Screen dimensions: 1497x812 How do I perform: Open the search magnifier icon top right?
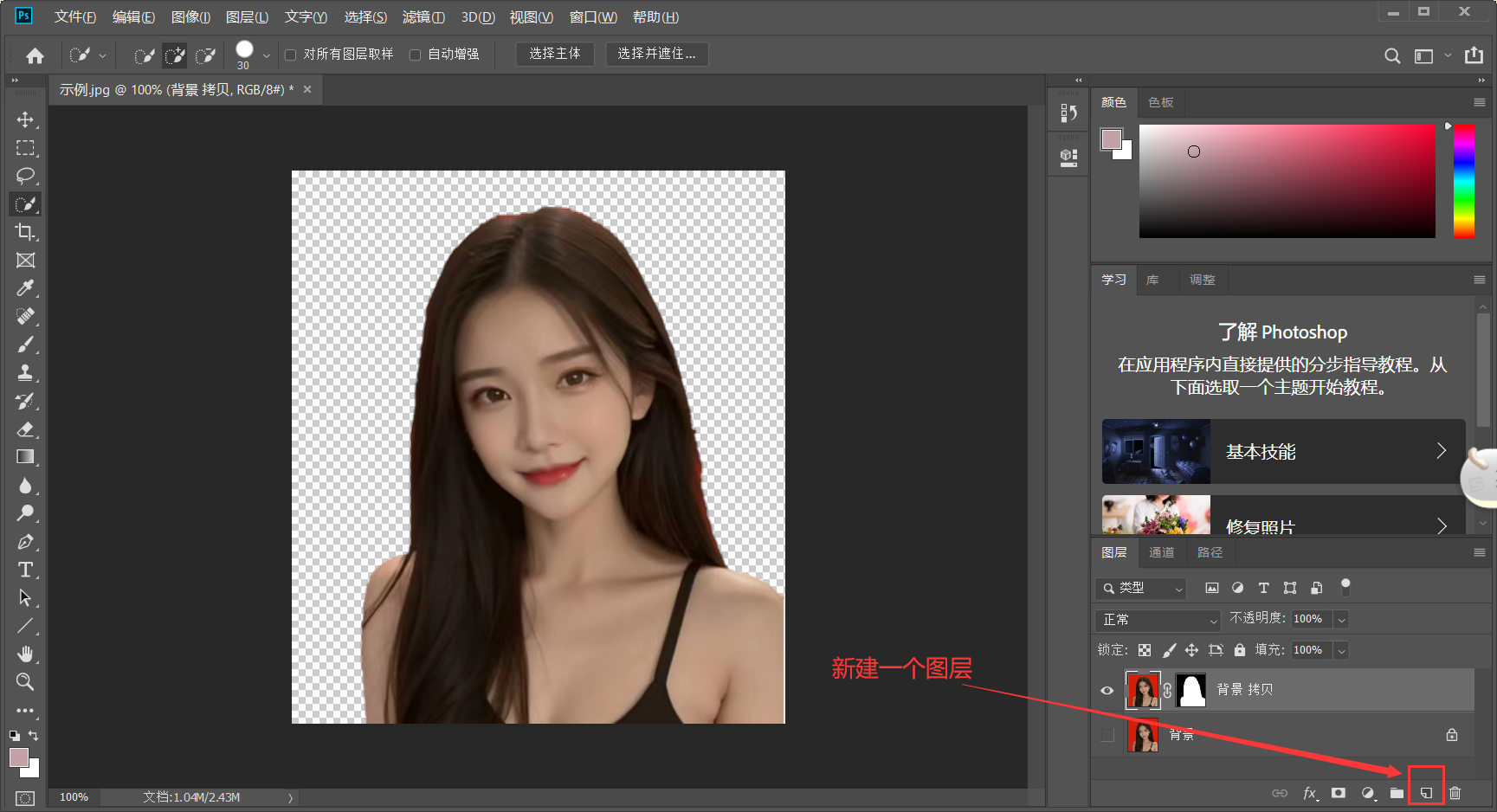point(1392,55)
